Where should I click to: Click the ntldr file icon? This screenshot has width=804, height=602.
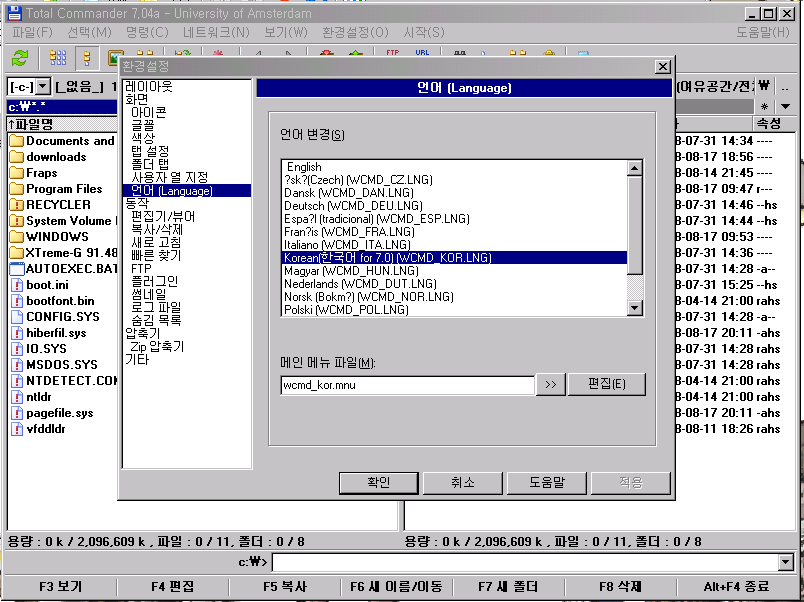pos(17,397)
